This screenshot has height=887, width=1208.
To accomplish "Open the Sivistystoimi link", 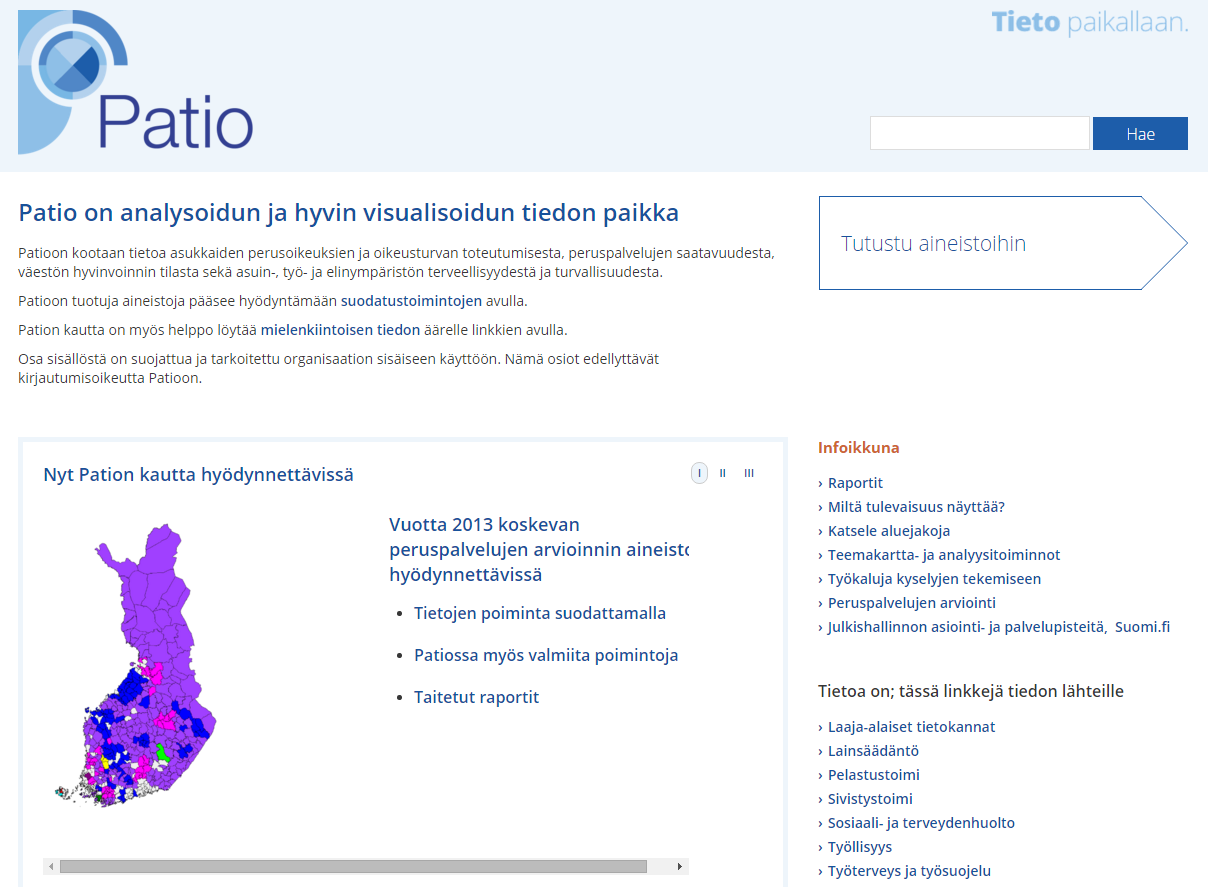I will (870, 799).
